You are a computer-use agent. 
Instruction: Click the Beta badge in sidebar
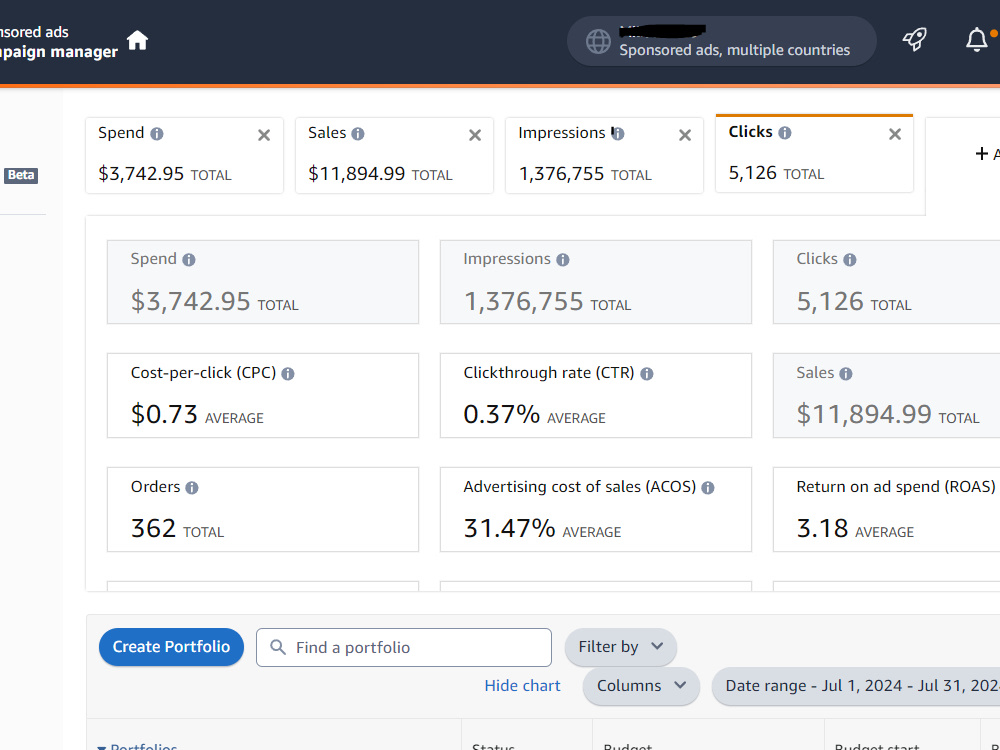pyautogui.click(x=21, y=175)
